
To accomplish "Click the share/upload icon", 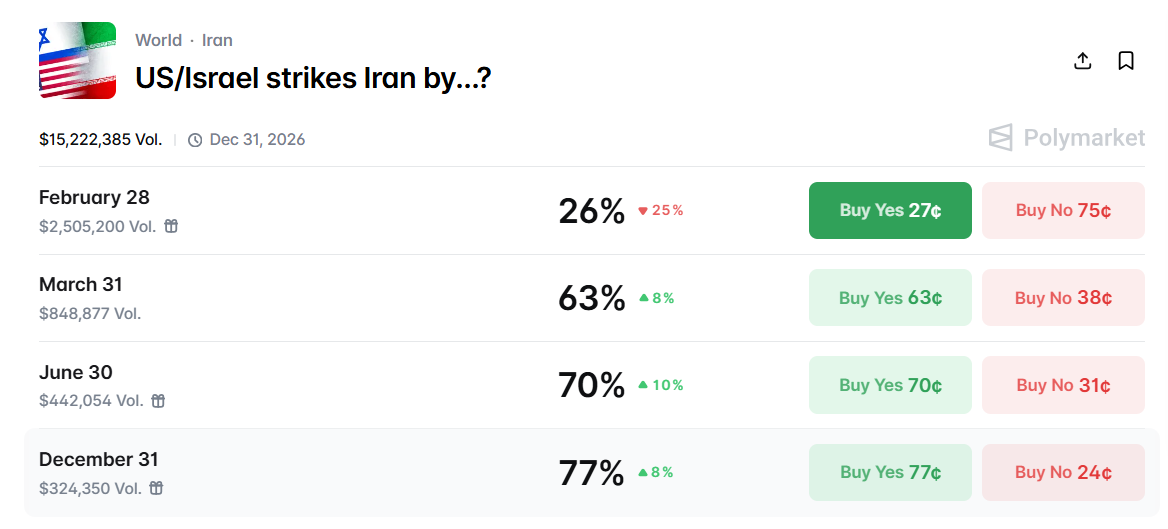I will coord(1082,61).
